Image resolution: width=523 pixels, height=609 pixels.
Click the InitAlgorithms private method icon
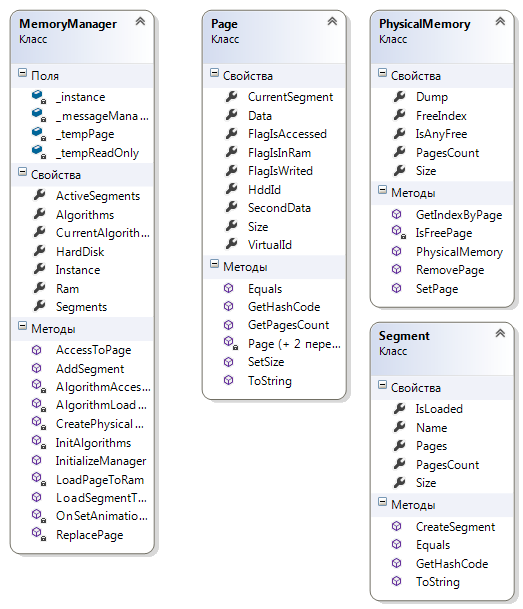(x=38, y=442)
